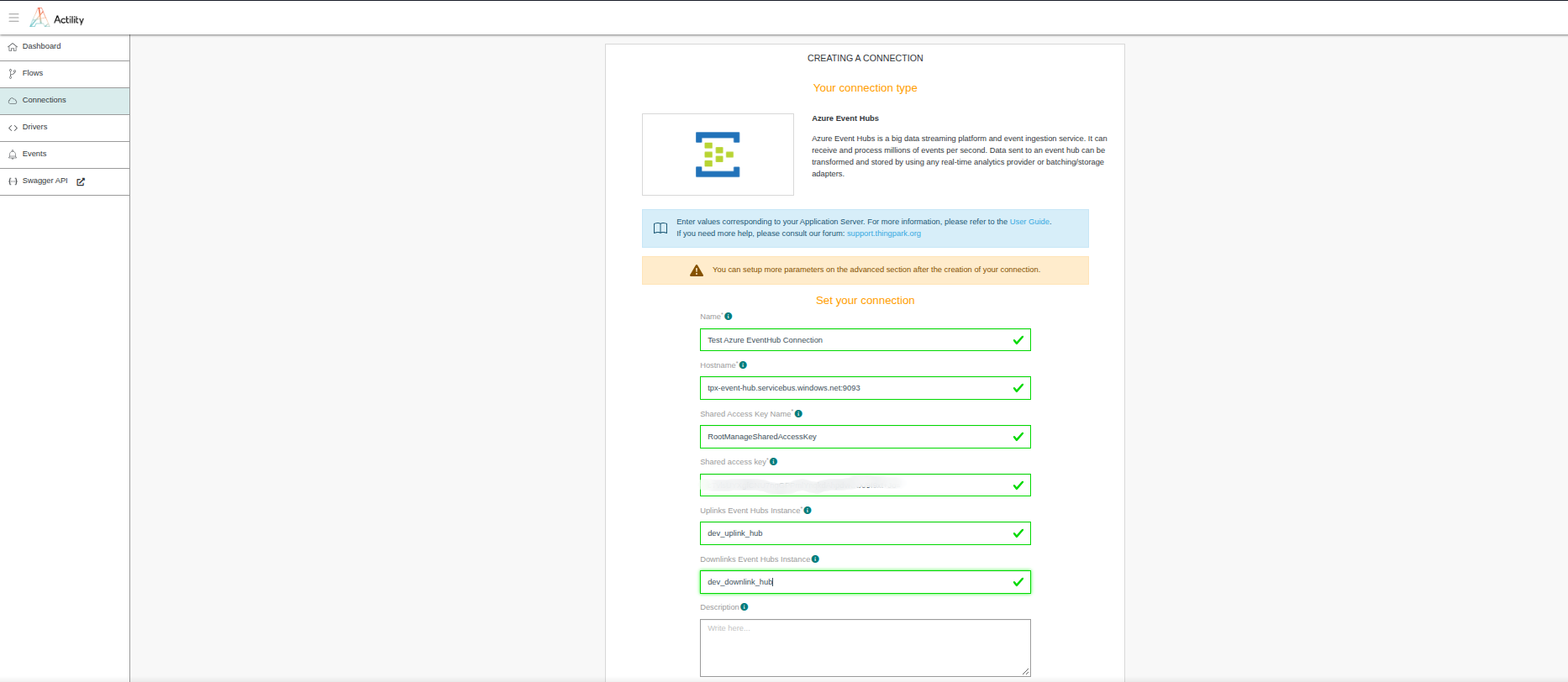Click the info icon next to Shared access key
1568x682 pixels.
[774, 462]
